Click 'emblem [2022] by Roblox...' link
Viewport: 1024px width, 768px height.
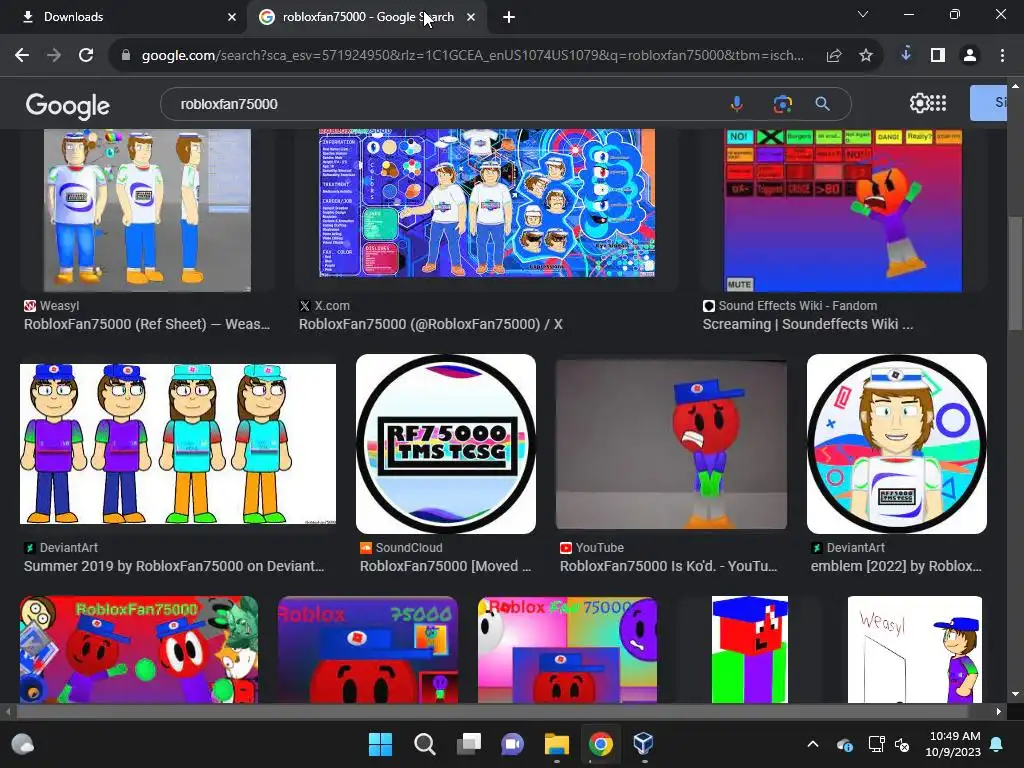(x=896, y=566)
